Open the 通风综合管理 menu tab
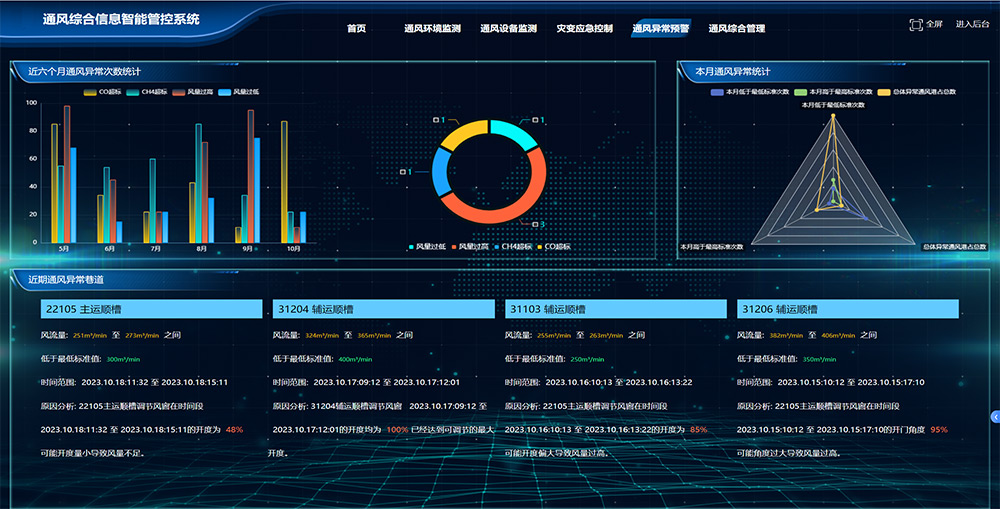1000x509 pixels. click(736, 29)
